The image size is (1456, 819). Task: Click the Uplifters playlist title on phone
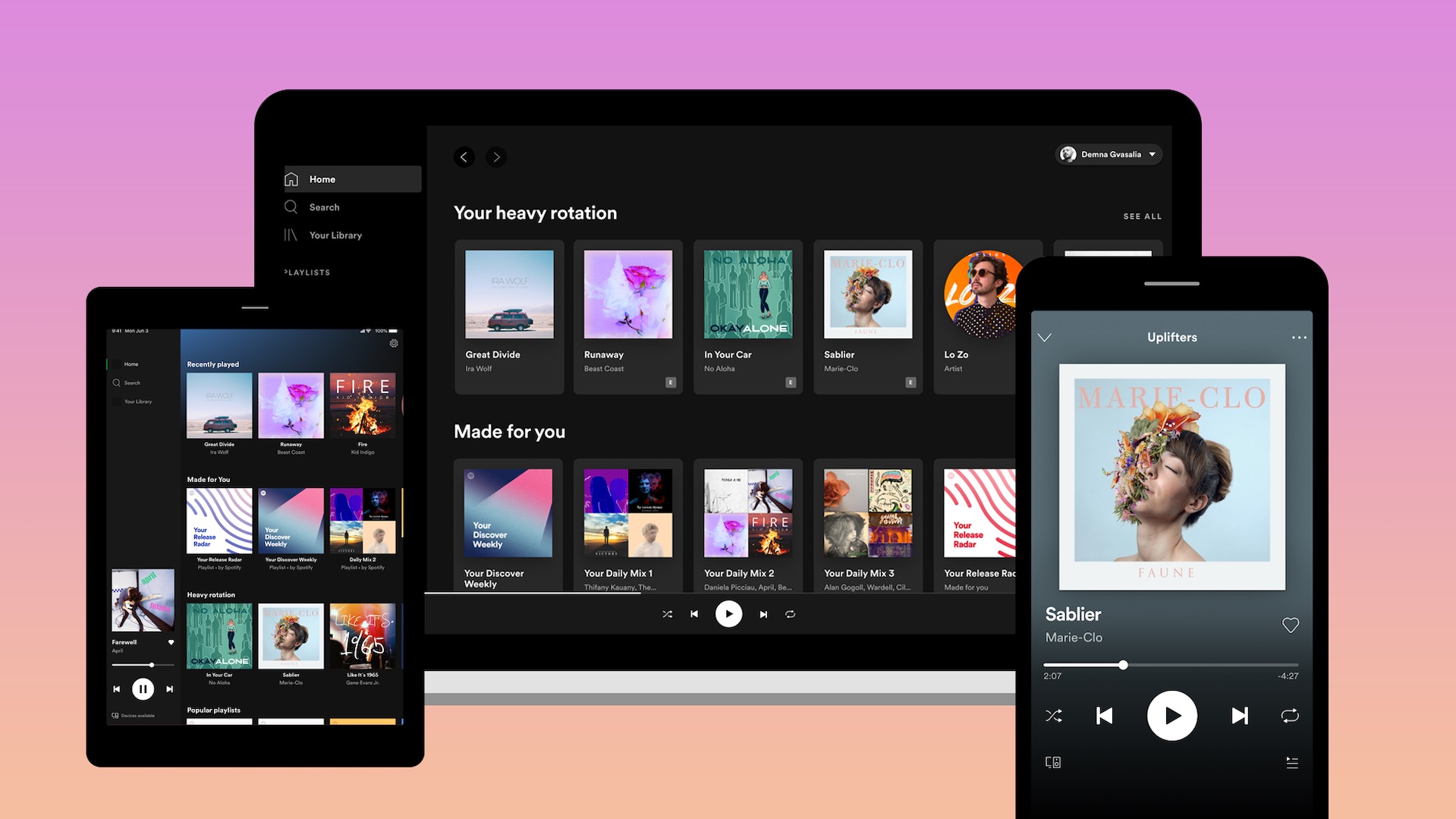tap(1172, 337)
